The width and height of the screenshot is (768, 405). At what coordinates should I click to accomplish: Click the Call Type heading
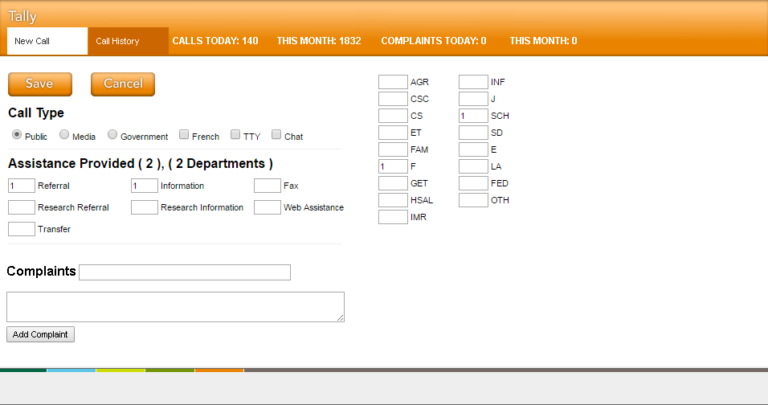[x=36, y=113]
